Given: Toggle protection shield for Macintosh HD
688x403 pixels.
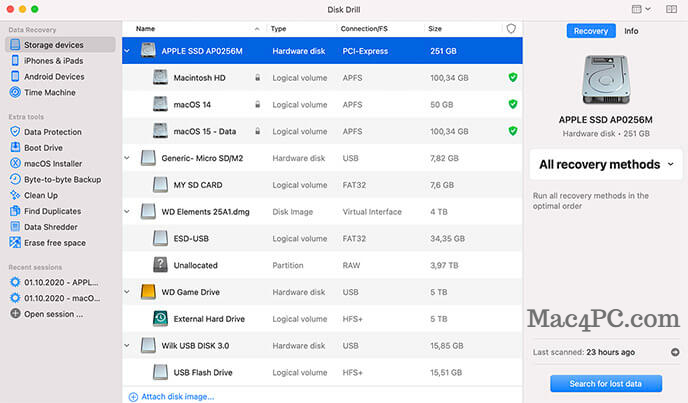Looking at the screenshot, I should (512, 77).
